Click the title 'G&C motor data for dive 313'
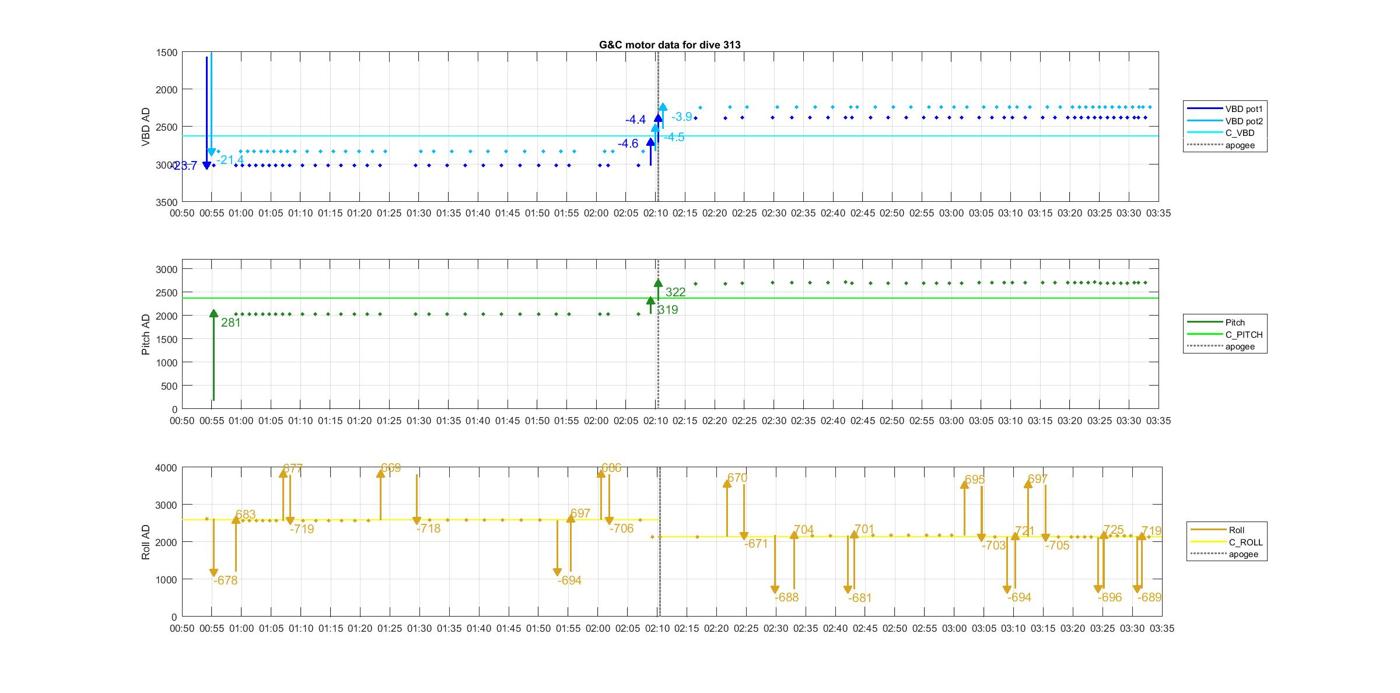Screen dimensions: 1400x693 pos(669,45)
